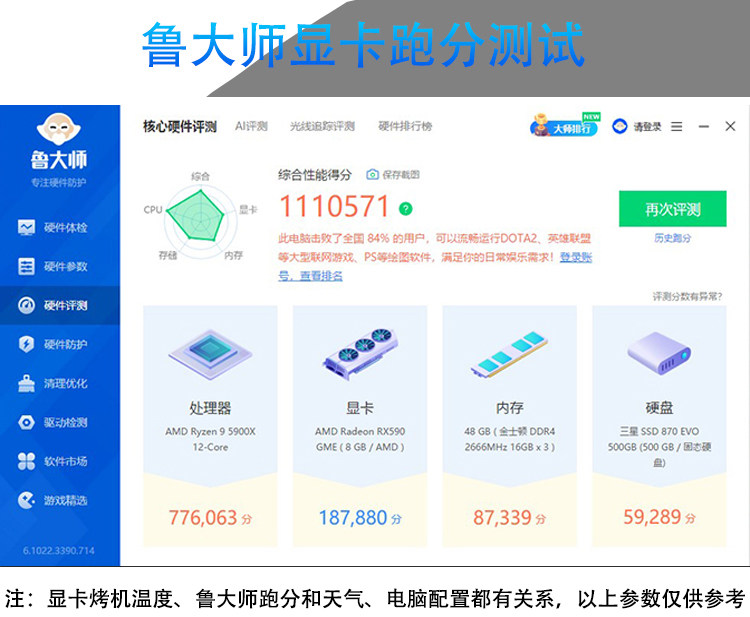Viewport: 750px width, 617px height.
Task: Click 请登录 to sign in
Action: click(647, 127)
